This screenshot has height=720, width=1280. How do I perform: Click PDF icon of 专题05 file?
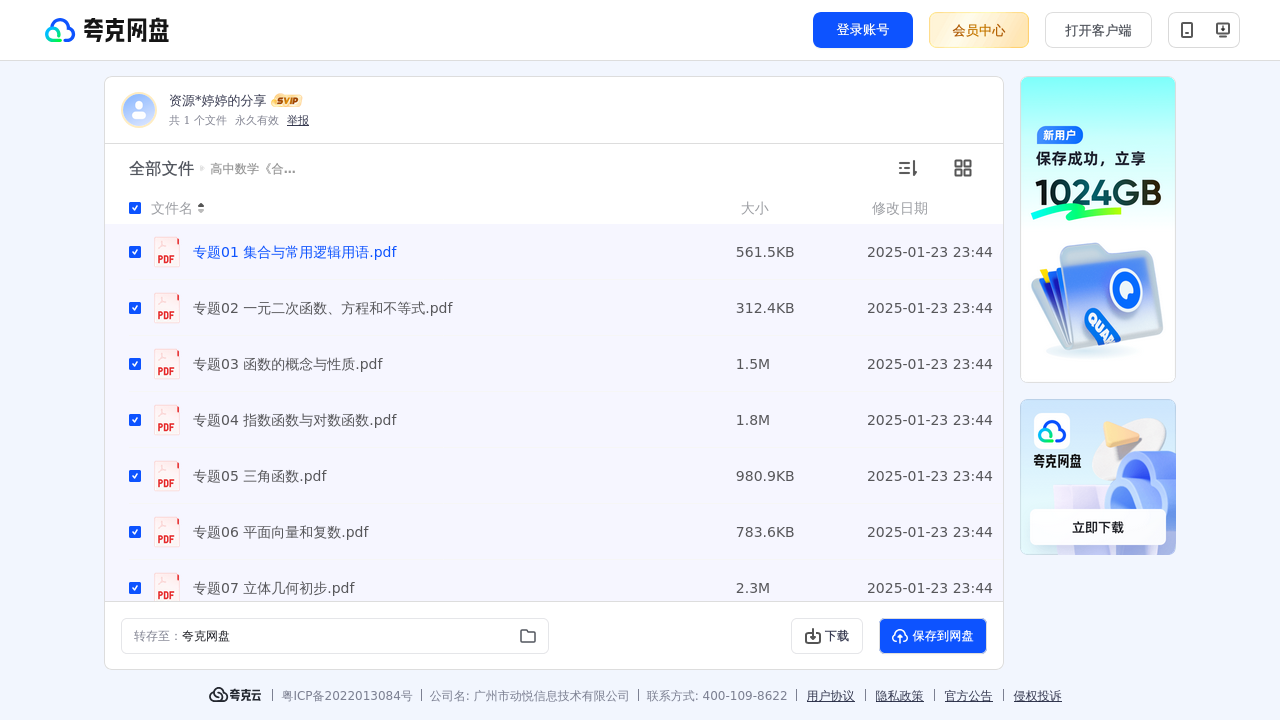tap(167, 476)
